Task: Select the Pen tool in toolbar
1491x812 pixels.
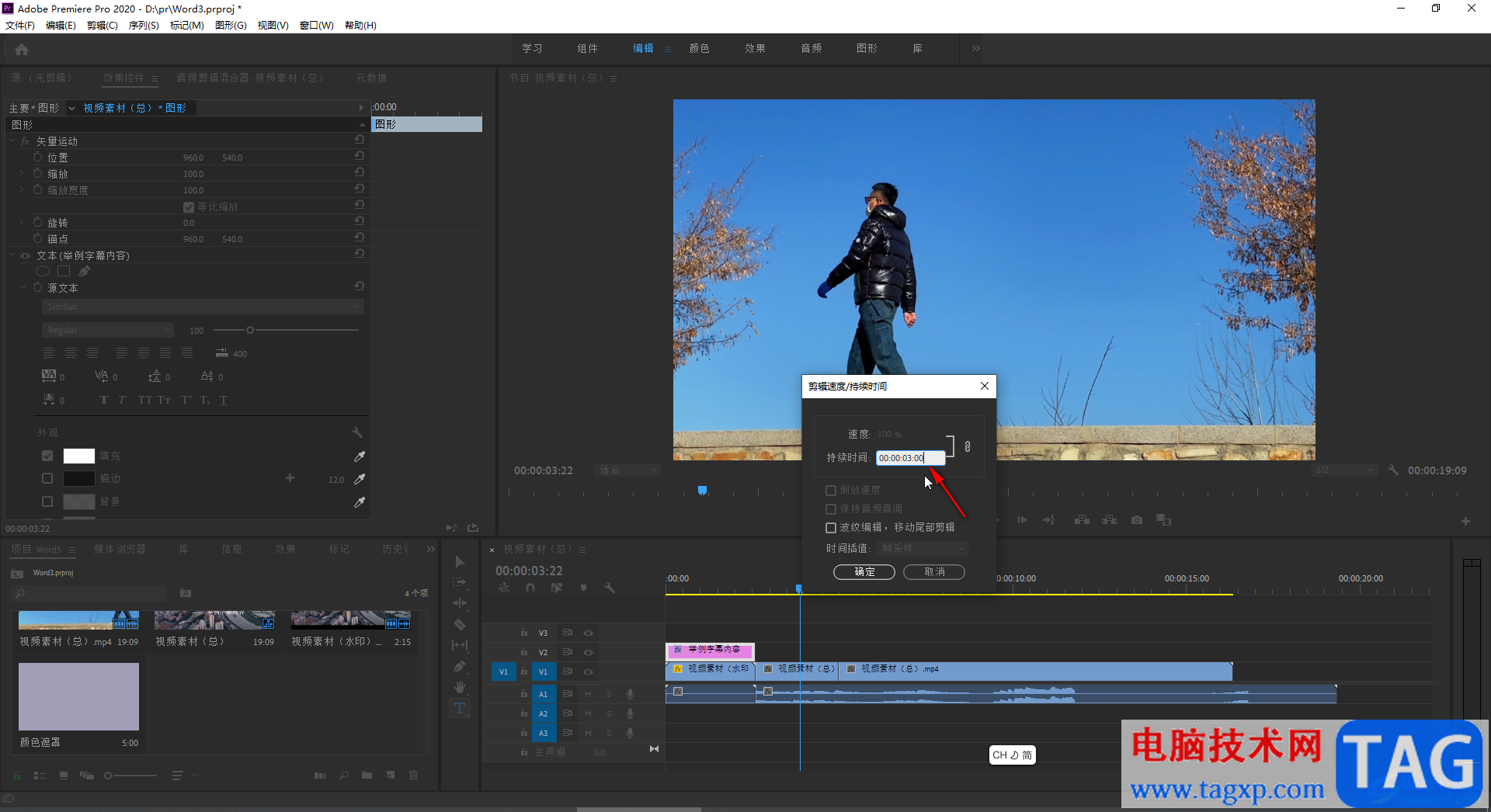Action: 460,666
